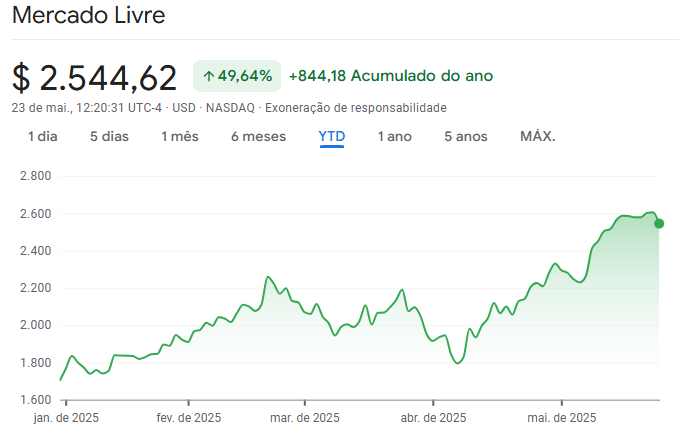
Task: Click the green current-price dot on chart
Action: click(659, 223)
